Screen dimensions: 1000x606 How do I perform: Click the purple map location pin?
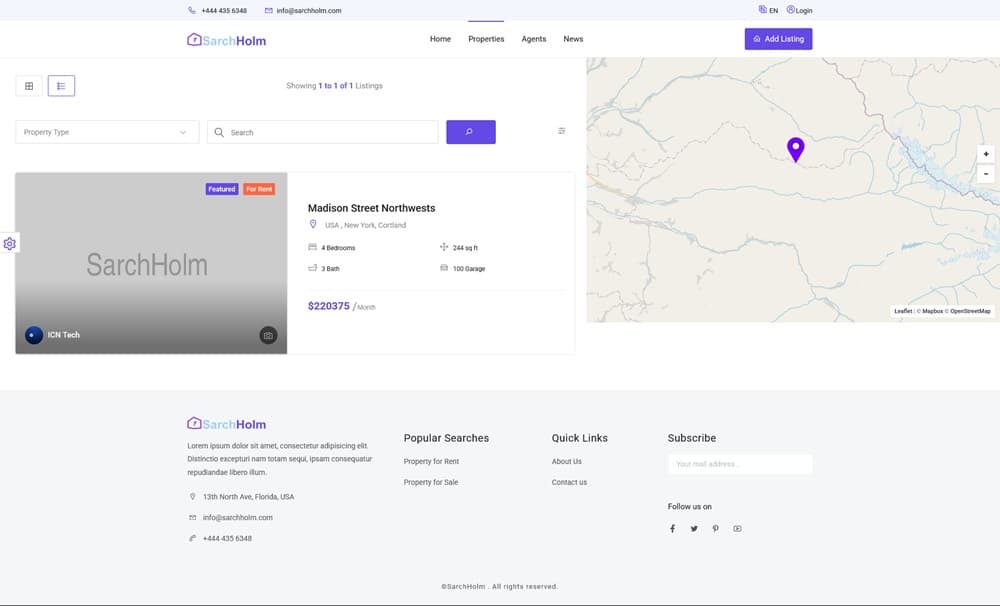pyautogui.click(x=795, y=149)
